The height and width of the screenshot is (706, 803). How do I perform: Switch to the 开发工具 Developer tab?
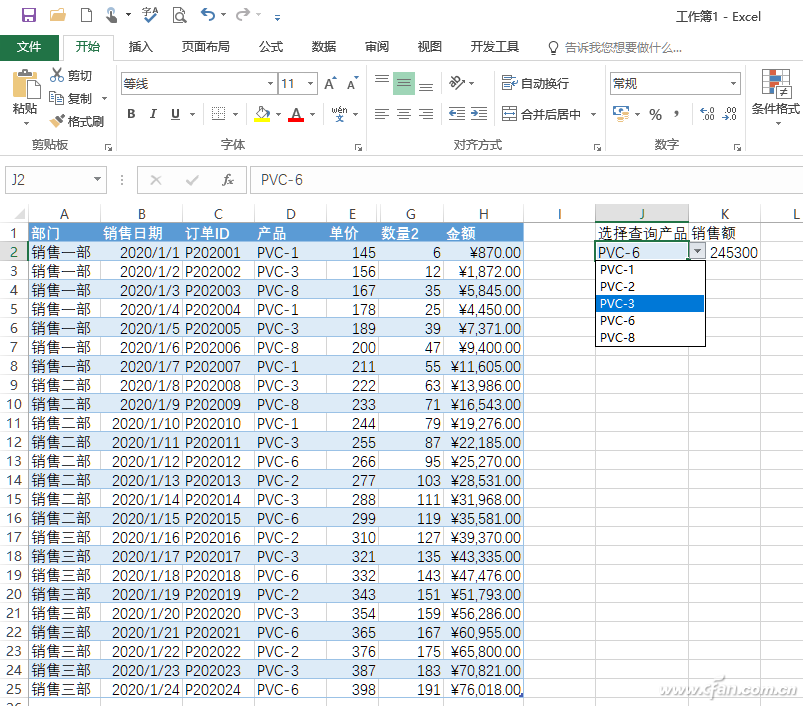tap(495, 47)
